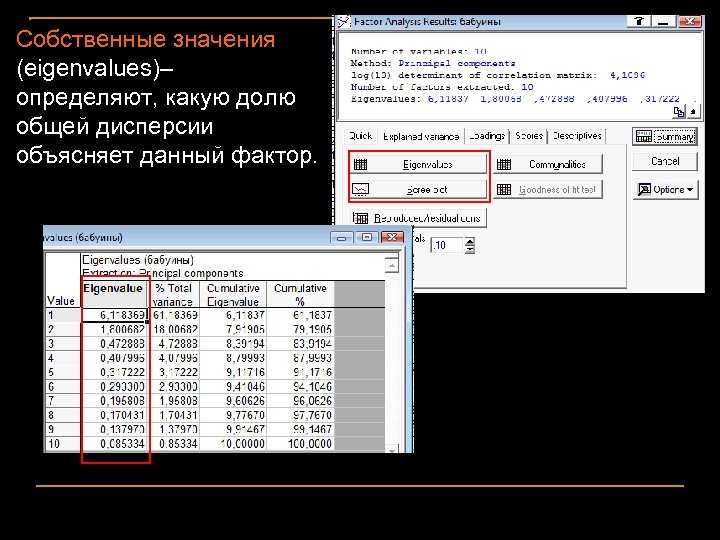Viewport: 720px width, 540px height.
Task: Click the Factor Analysis Results window icon
Action: [343, 22]
